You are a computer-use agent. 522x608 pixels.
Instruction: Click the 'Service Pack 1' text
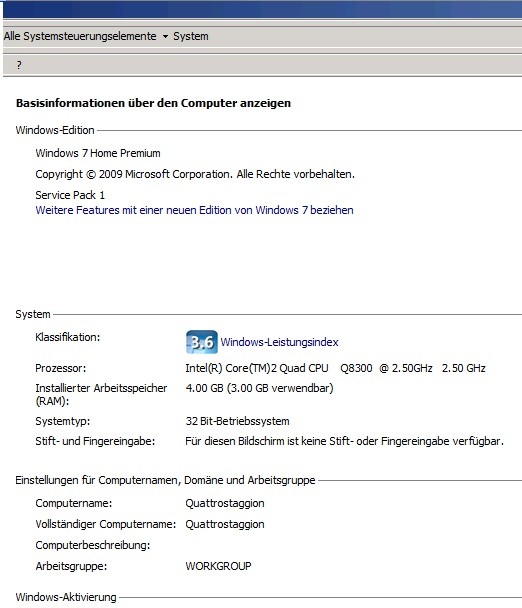[x=70, y=195]
